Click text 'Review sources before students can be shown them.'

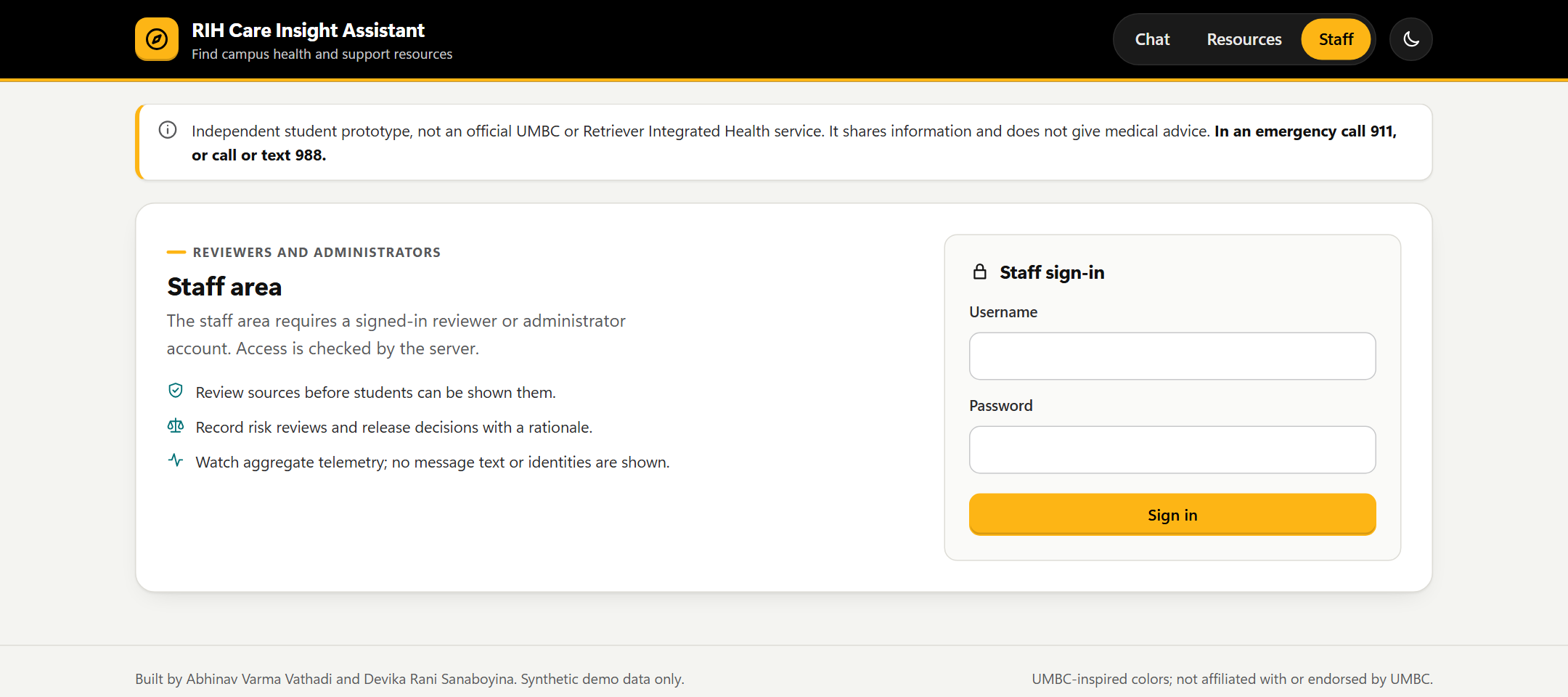pos(376,393)
